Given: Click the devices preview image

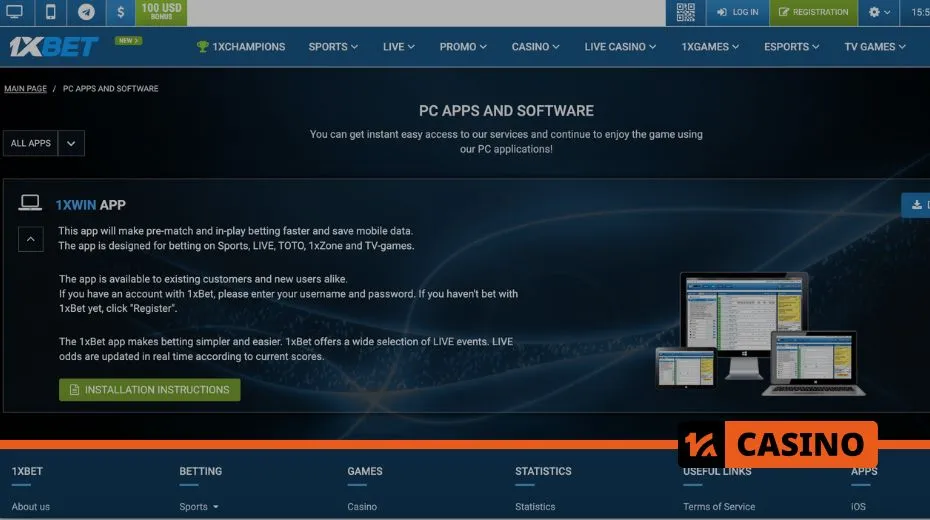Looking at the screenshot, I should 760,334.
